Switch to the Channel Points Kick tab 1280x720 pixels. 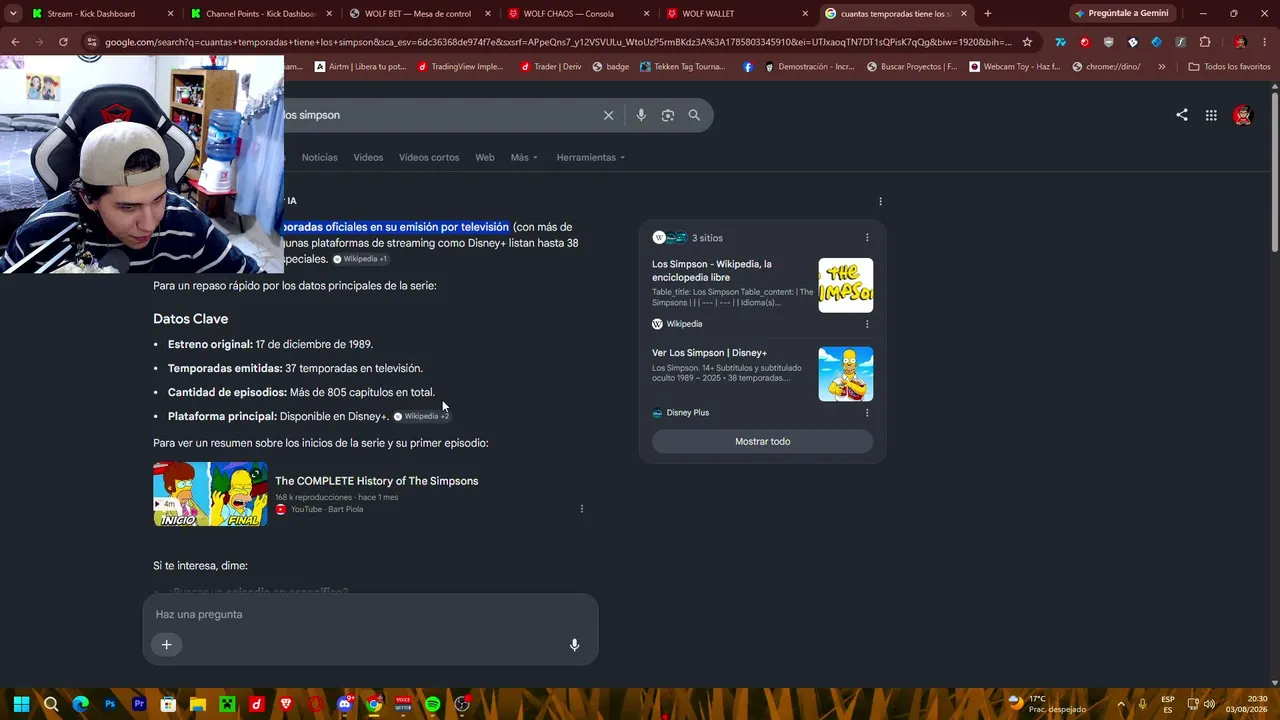(x=261, y=14)
